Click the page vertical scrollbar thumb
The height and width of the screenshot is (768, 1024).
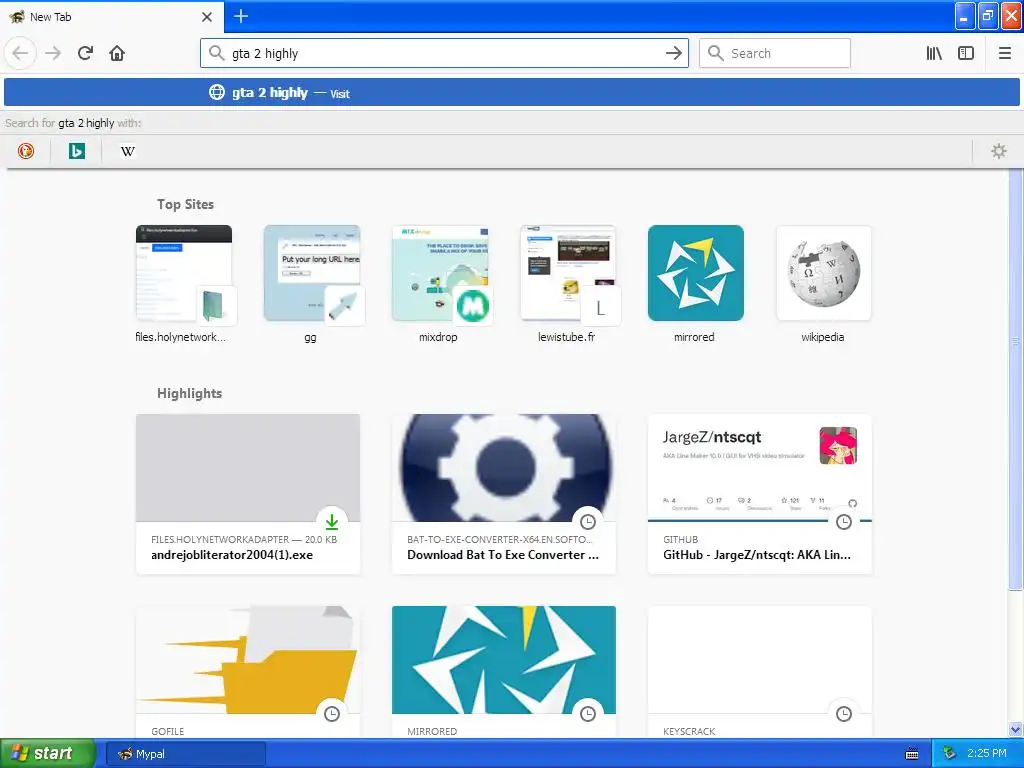pyautogui.click(x=1016, y=379)
